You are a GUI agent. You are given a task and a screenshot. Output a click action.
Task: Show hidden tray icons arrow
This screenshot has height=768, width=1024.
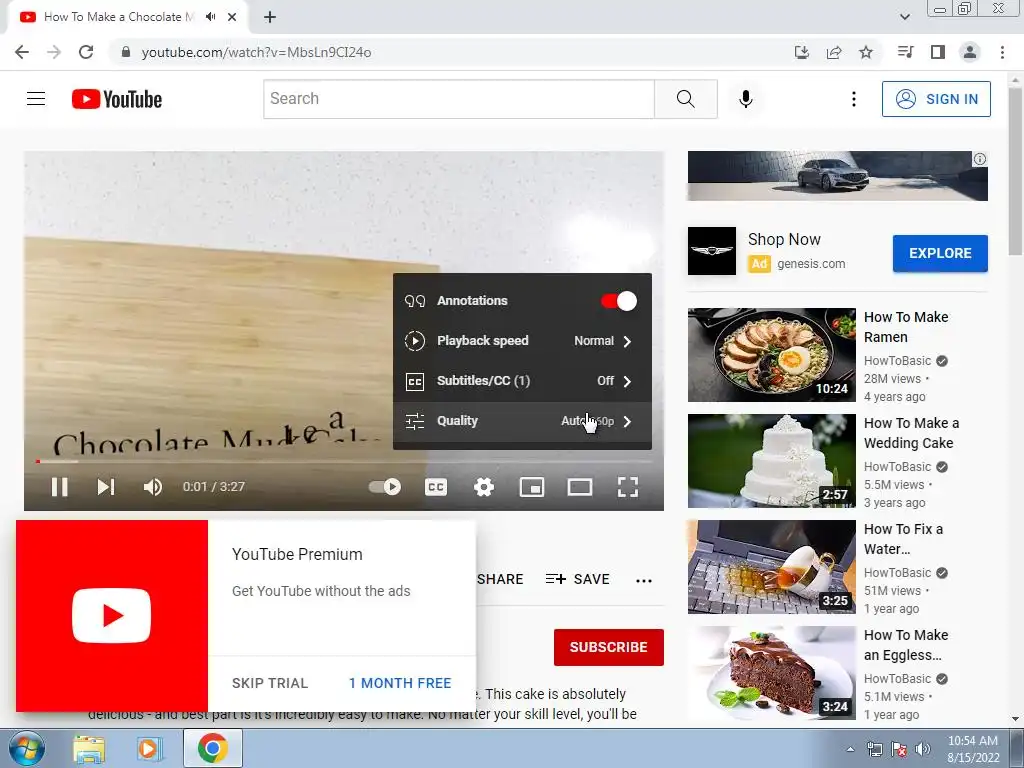(850, 749)
